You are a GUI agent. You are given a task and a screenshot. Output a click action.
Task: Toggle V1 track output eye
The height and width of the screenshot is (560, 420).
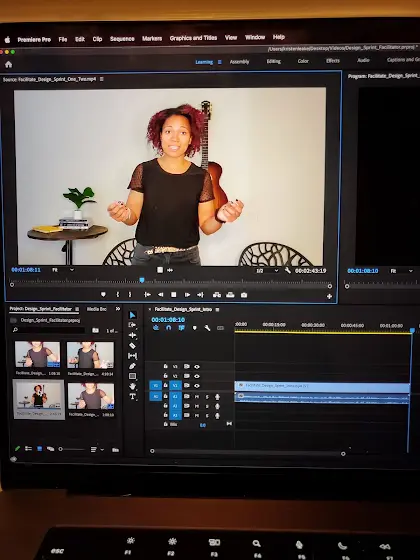click(x=197, y=386)
